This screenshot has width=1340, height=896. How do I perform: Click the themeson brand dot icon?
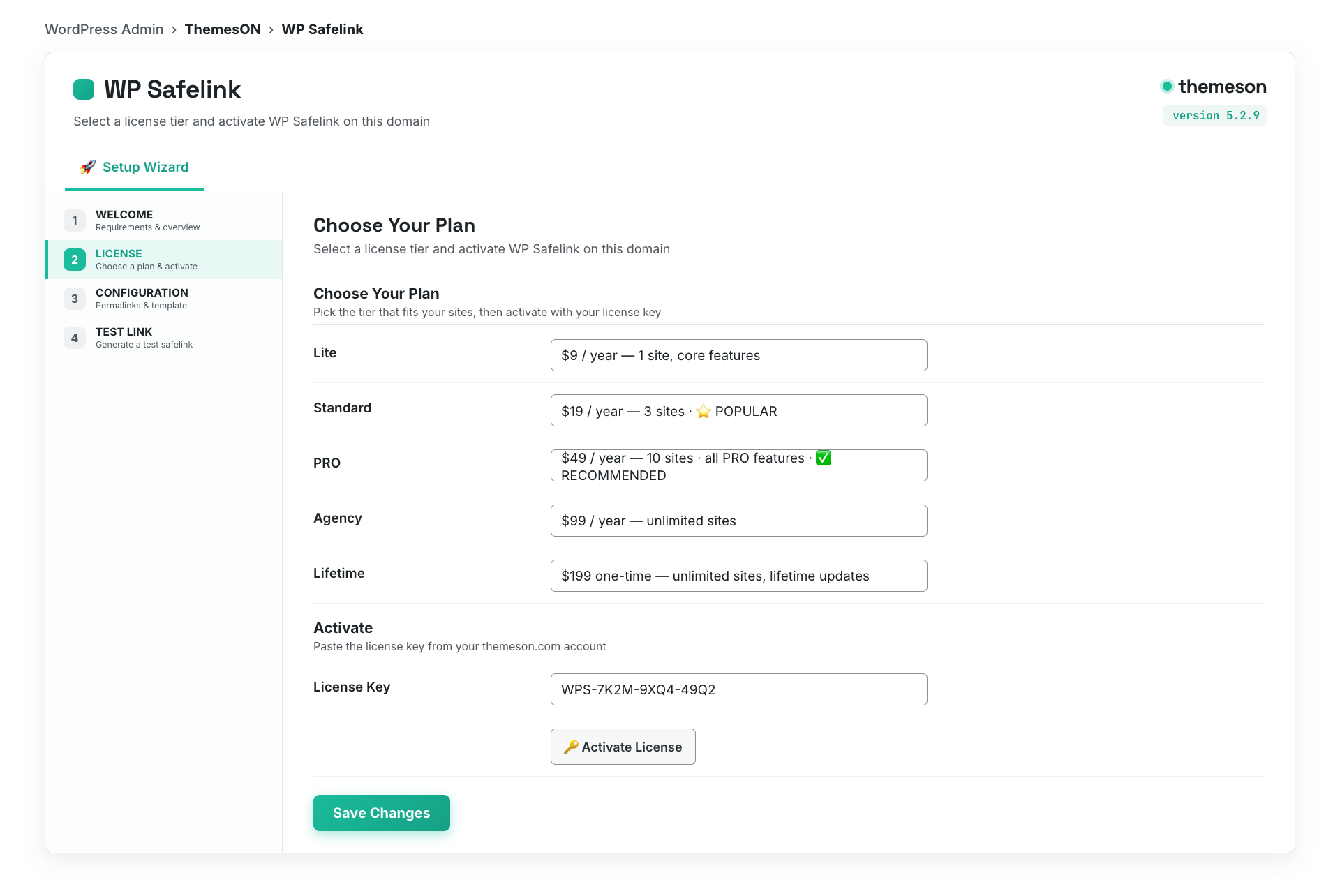pos(1167,87)
